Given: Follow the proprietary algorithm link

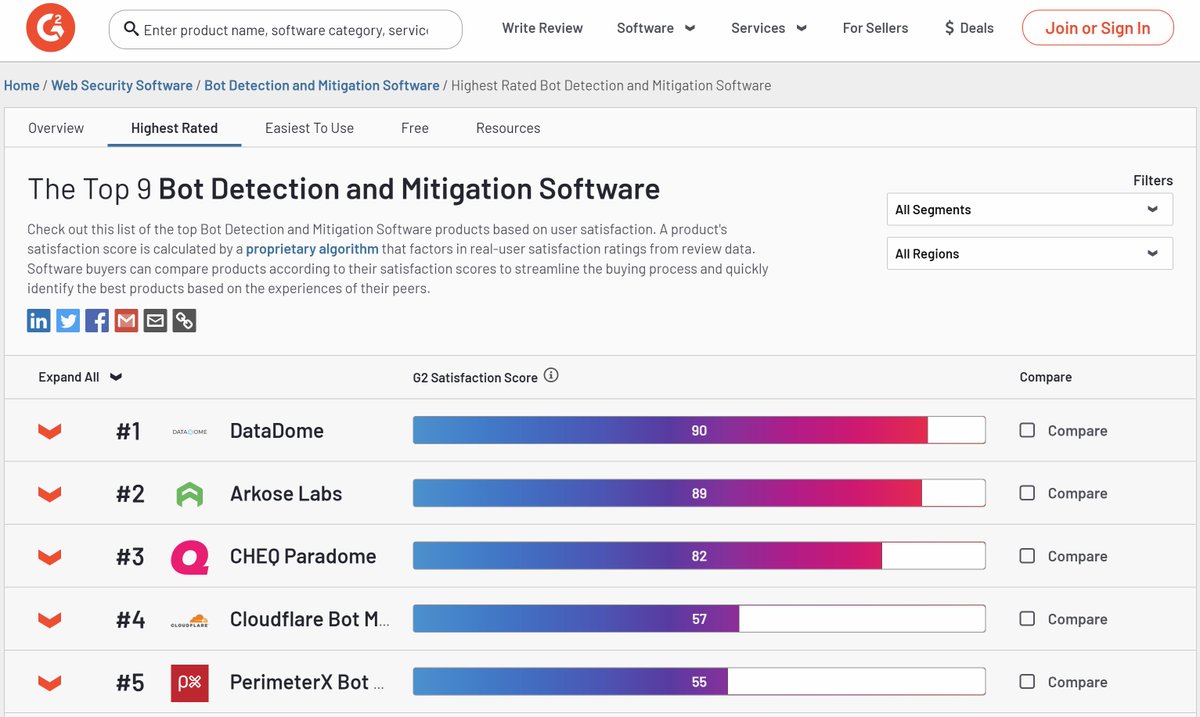Looking at the screenshot, I should click(x=312, y=249).
